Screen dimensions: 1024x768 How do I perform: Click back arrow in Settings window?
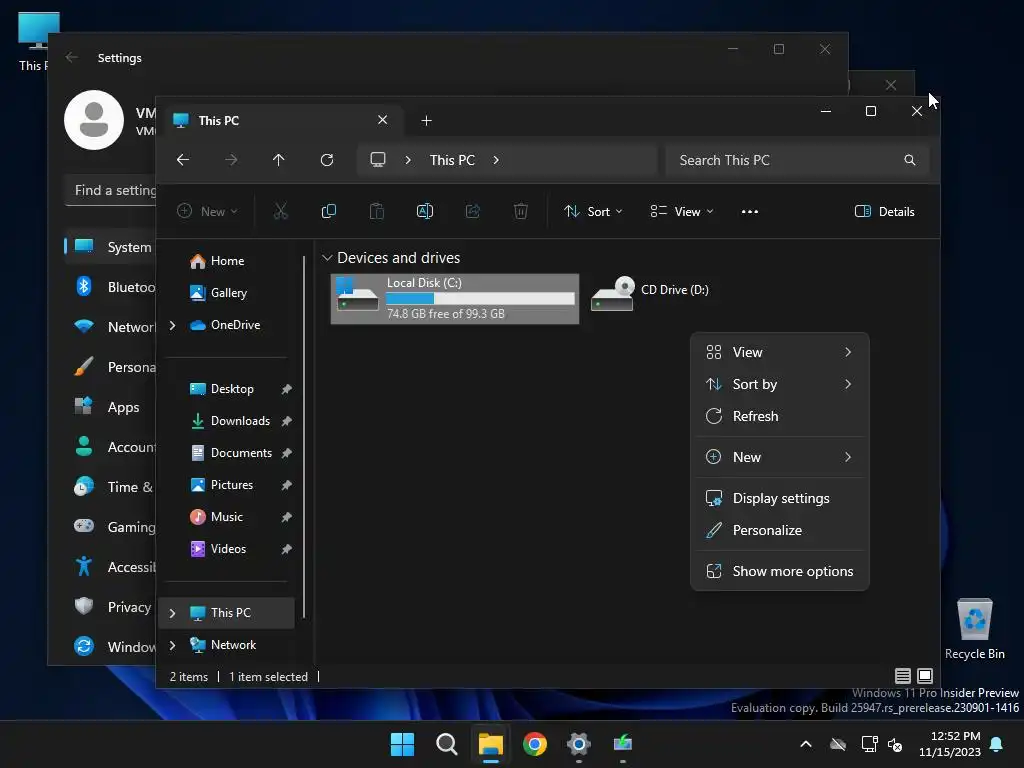pyautogui.click(x=72, y=57)
